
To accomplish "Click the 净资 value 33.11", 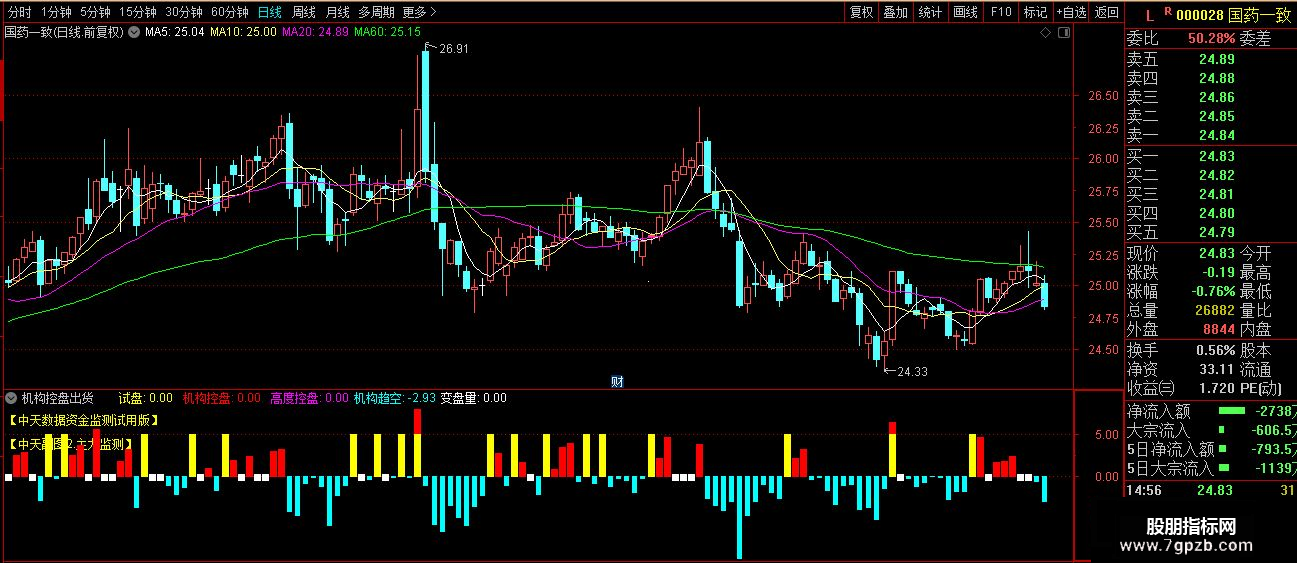I will pos(1217,370).
